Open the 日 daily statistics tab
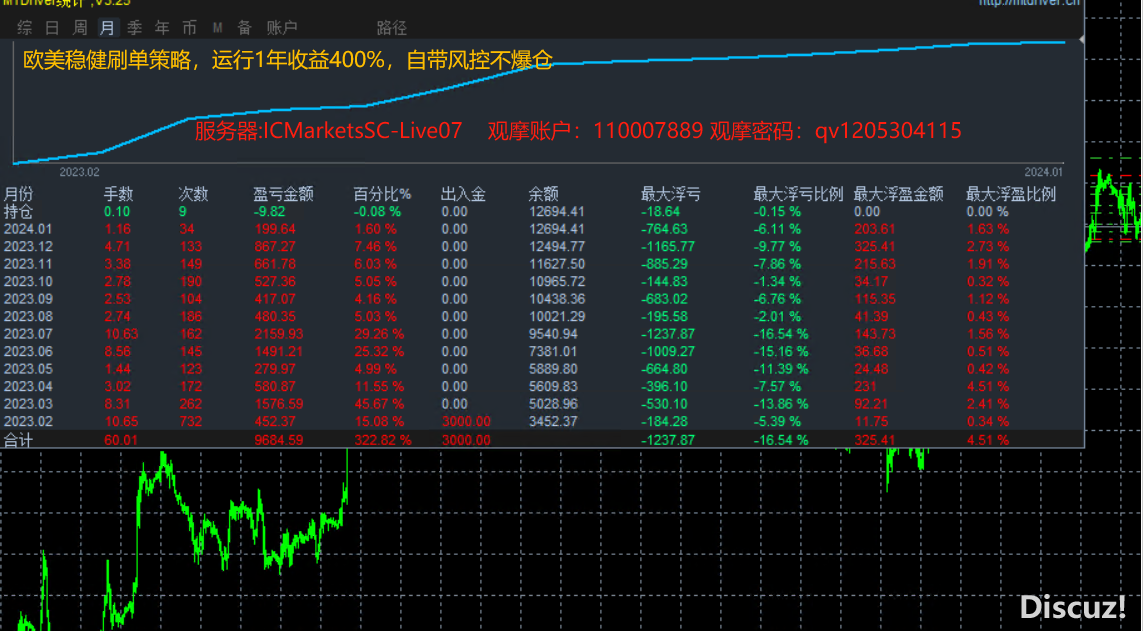The width and height of the screenshot is (1143, 631). [52, 28]
